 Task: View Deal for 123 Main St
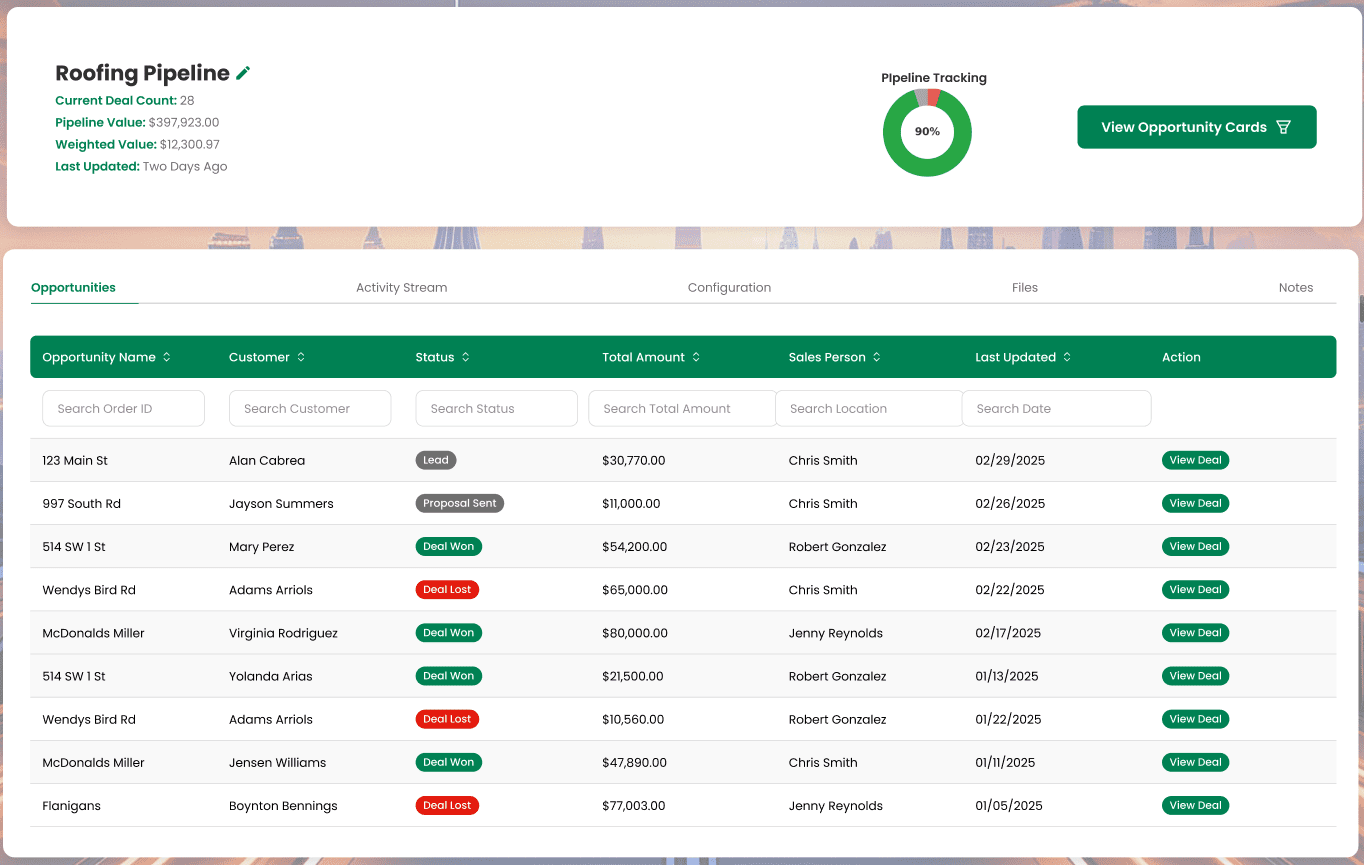(x=1195, y=461)
